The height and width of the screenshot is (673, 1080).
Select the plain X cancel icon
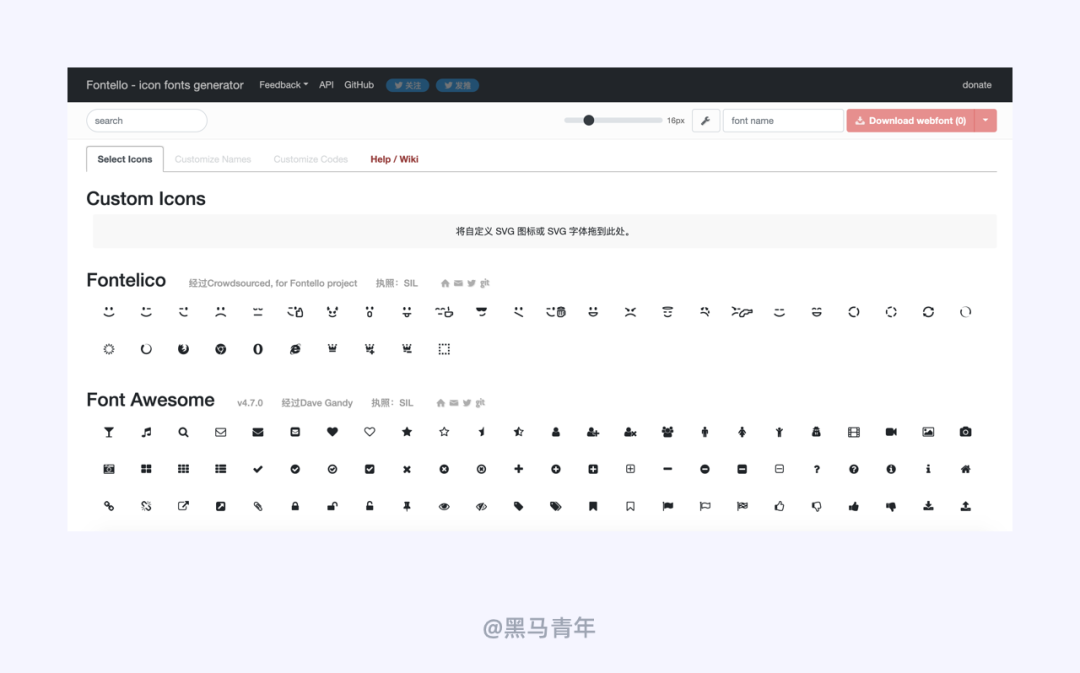406,469
